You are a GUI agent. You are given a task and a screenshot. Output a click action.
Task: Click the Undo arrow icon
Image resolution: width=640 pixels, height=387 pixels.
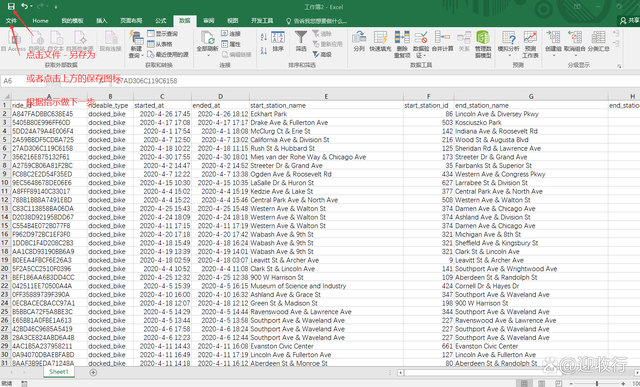pyautogui.click(x=25, y=6)
